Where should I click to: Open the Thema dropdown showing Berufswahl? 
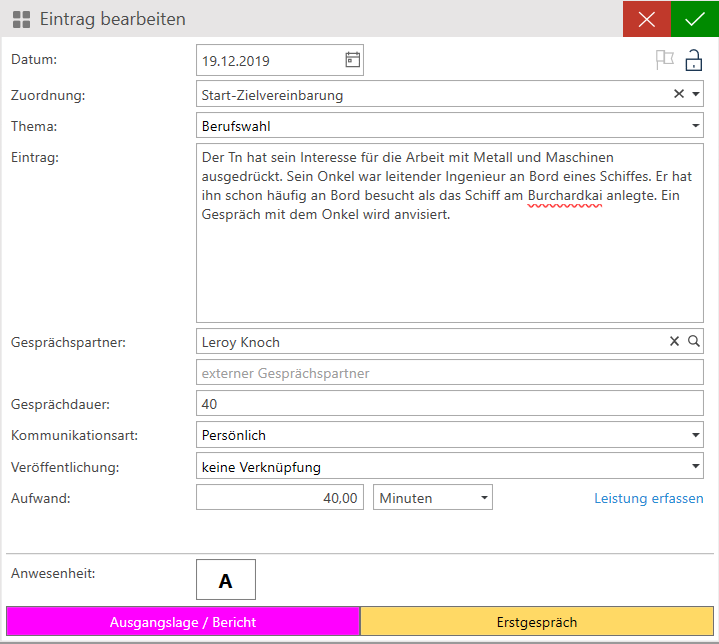(695, 126)
